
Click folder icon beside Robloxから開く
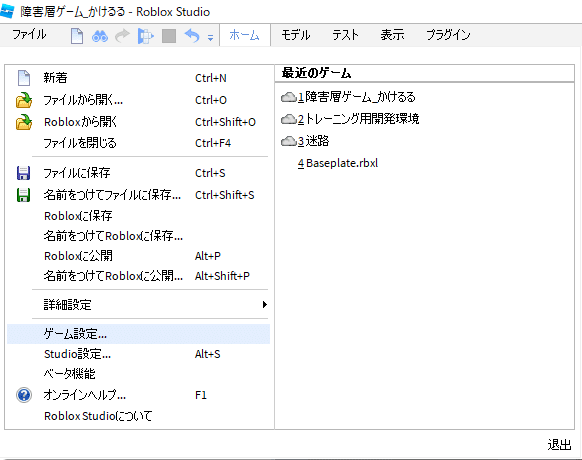24,122
